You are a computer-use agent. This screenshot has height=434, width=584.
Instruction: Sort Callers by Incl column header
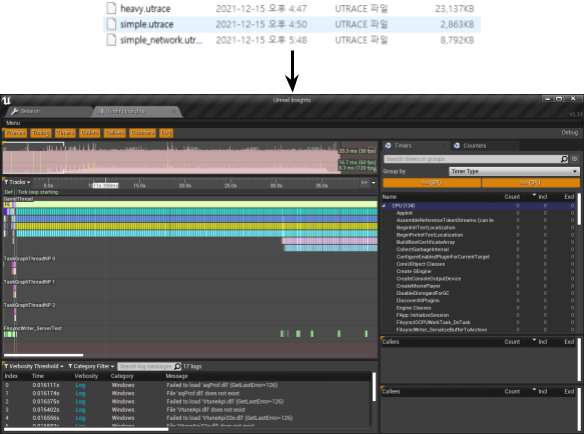coord(543,342)
